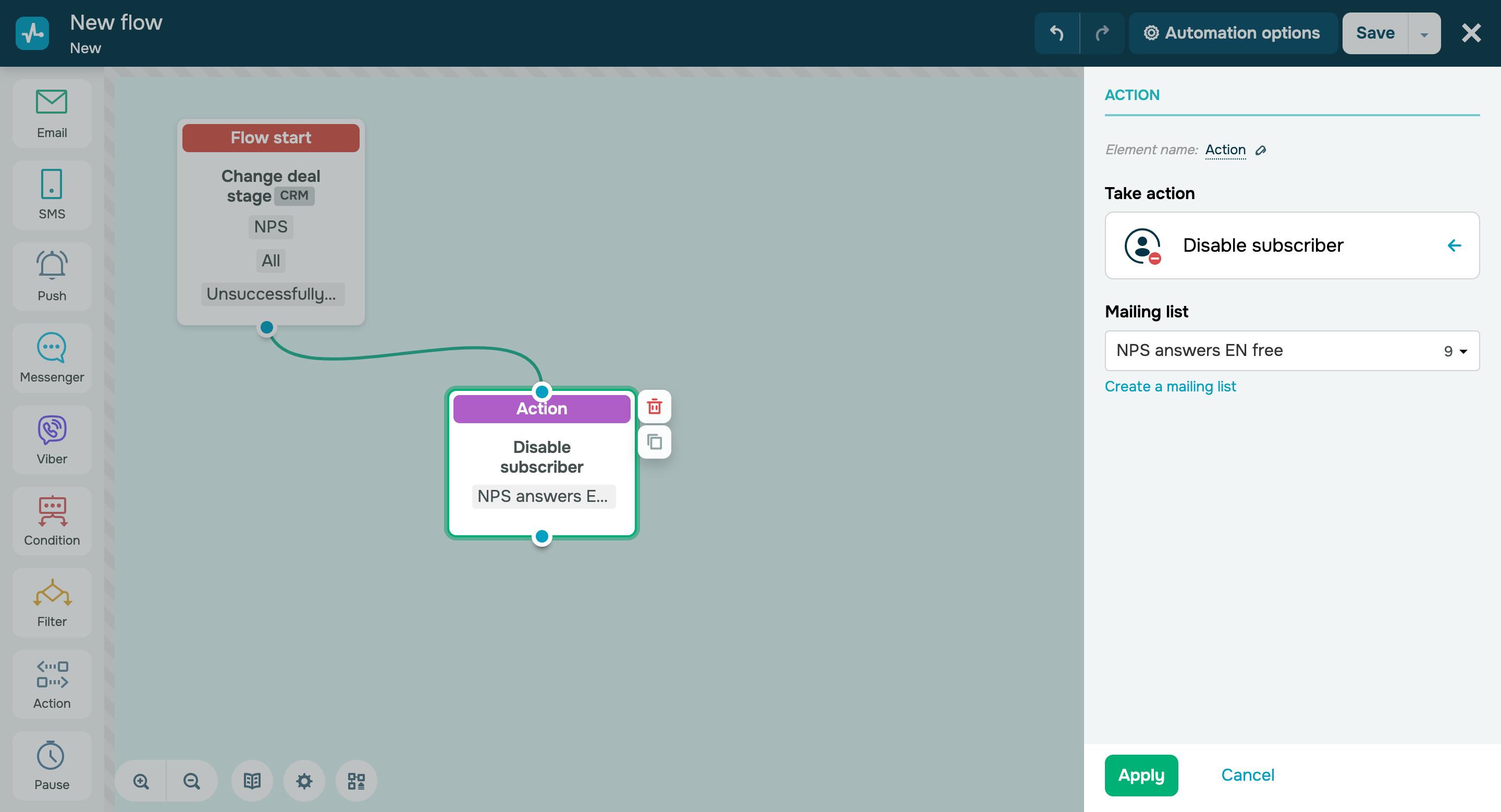Select the Viber element
1501x812 pixels.
pyautogui.click(x=51, y=439)
